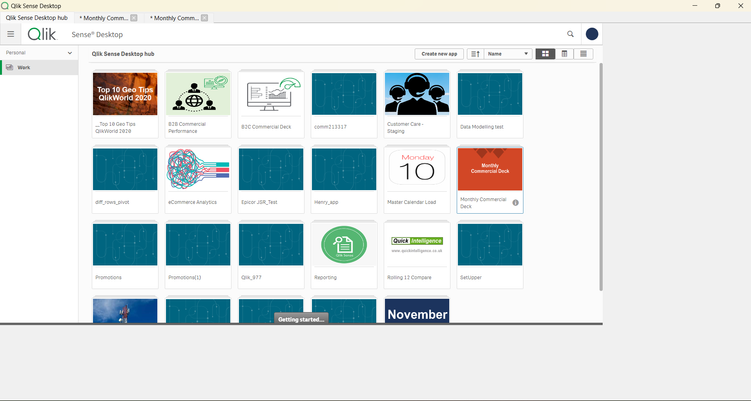Switch to grid view
The height and width of the screenshot is (401, 751).
[545, 54]
